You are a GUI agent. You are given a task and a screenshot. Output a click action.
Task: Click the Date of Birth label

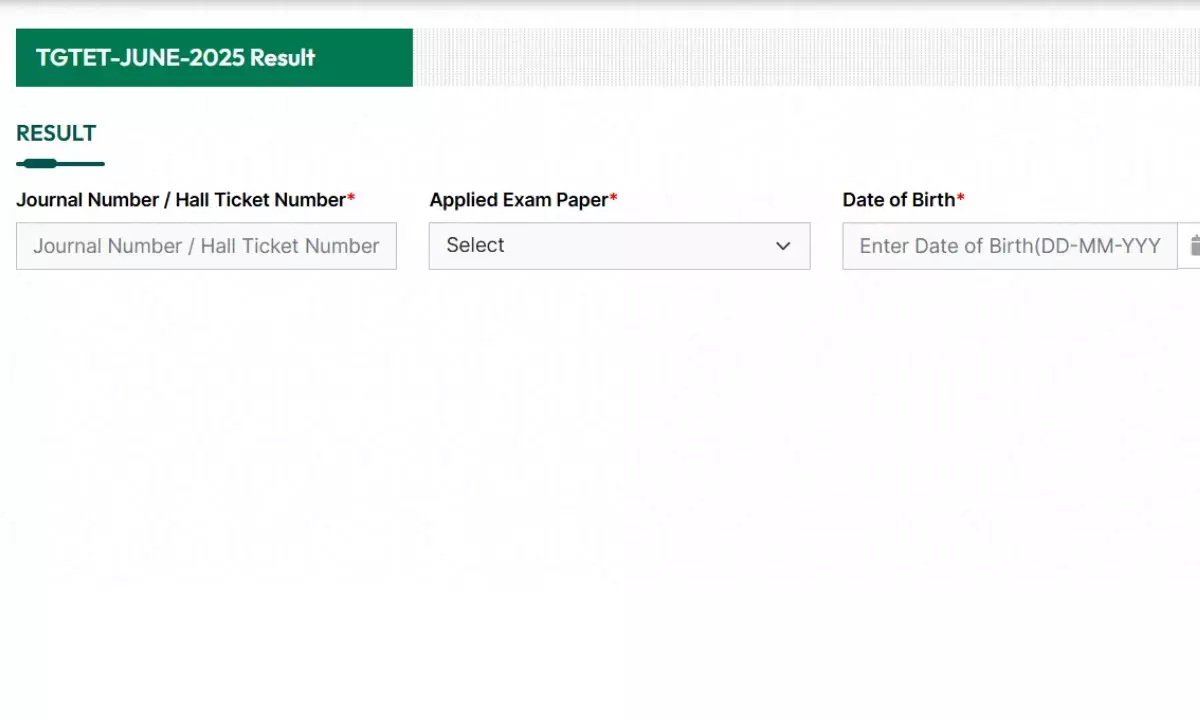coord(898,199)
